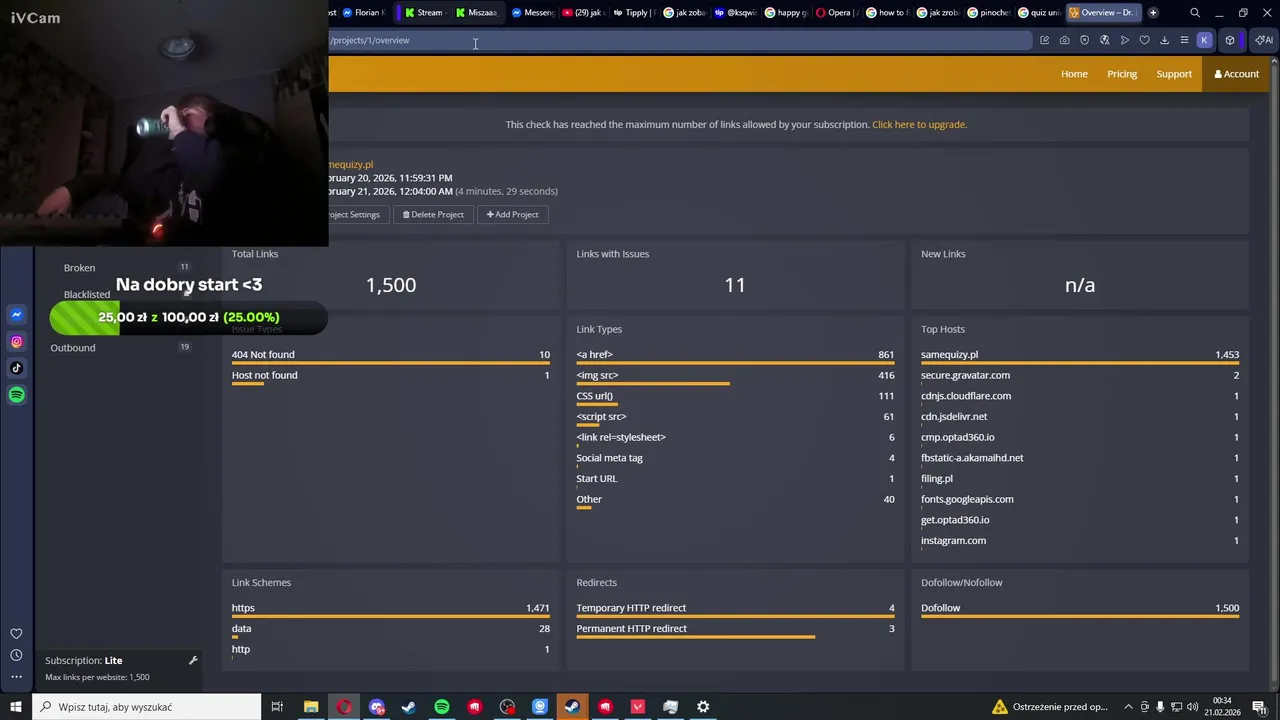Open TikTok in the Opera sidebar

click(16, 368)
